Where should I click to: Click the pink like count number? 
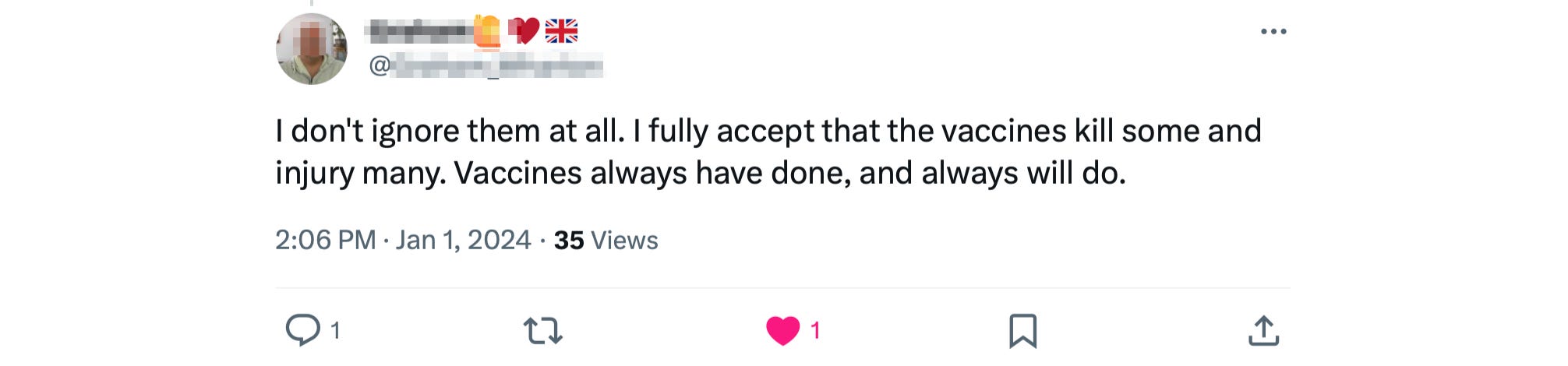point(815,331)
